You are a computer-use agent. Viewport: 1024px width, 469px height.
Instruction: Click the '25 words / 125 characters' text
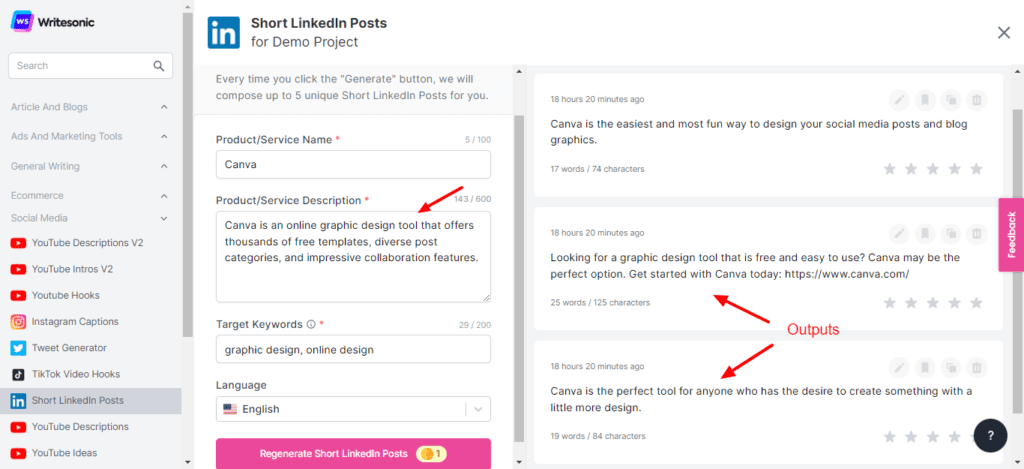coord(600,303)
